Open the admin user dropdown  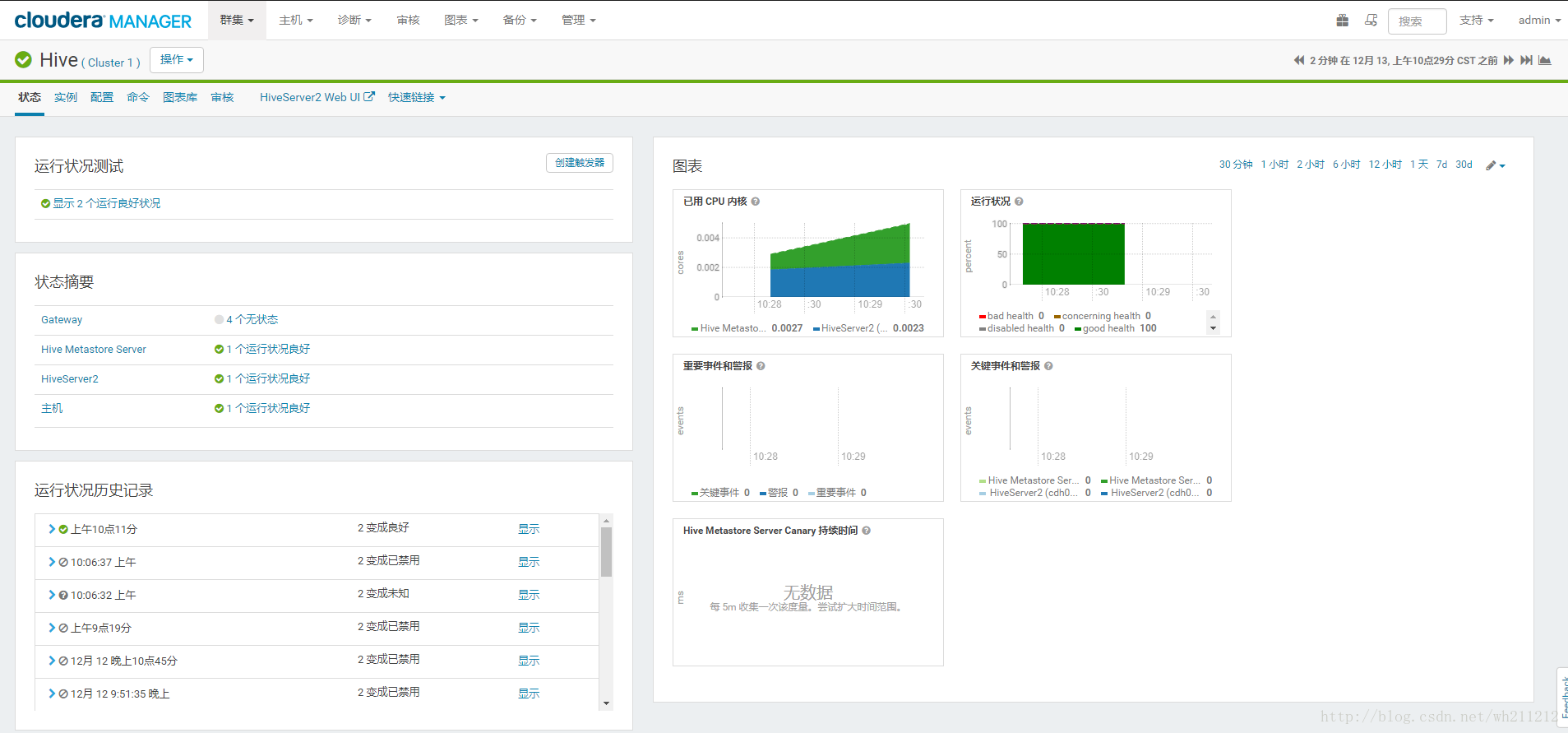click(1539, 20)
